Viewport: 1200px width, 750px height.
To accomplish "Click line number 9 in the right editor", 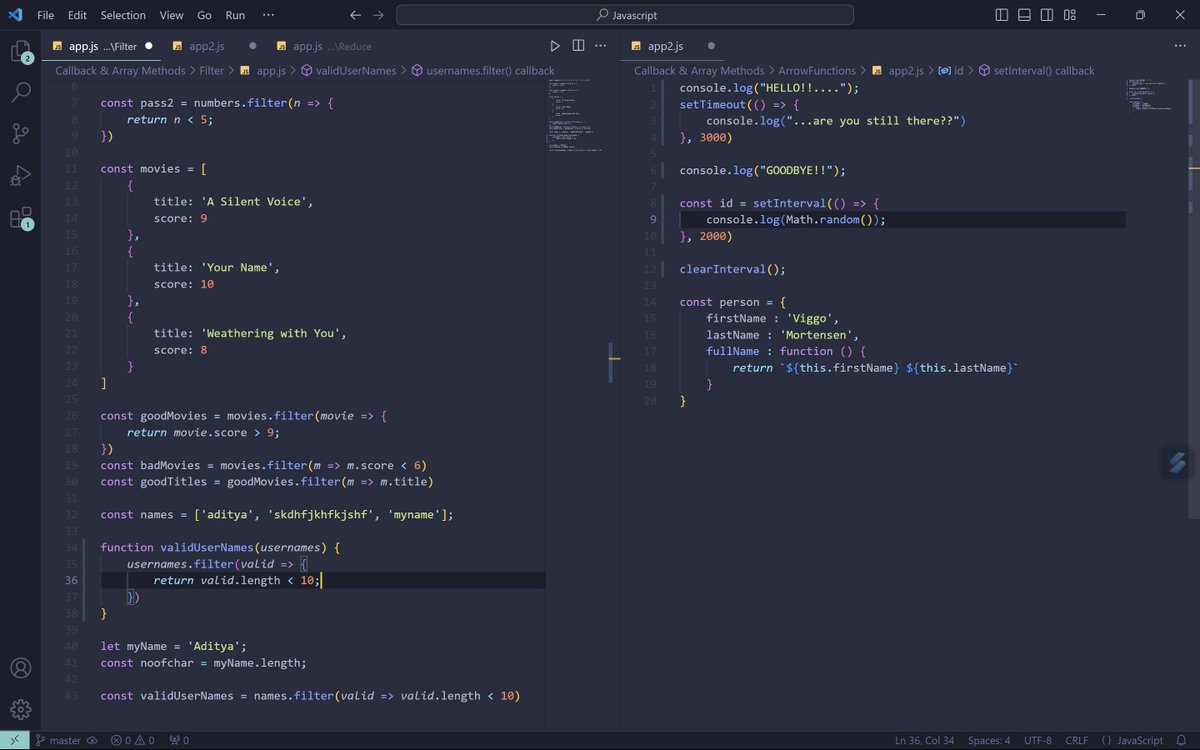I will 653,220.
